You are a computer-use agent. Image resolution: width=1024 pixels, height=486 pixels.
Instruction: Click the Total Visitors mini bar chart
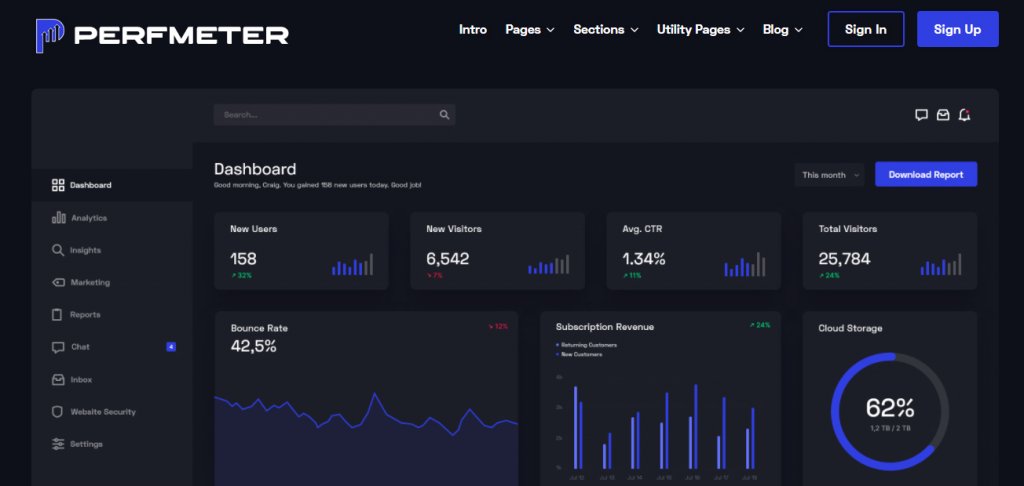941,265
